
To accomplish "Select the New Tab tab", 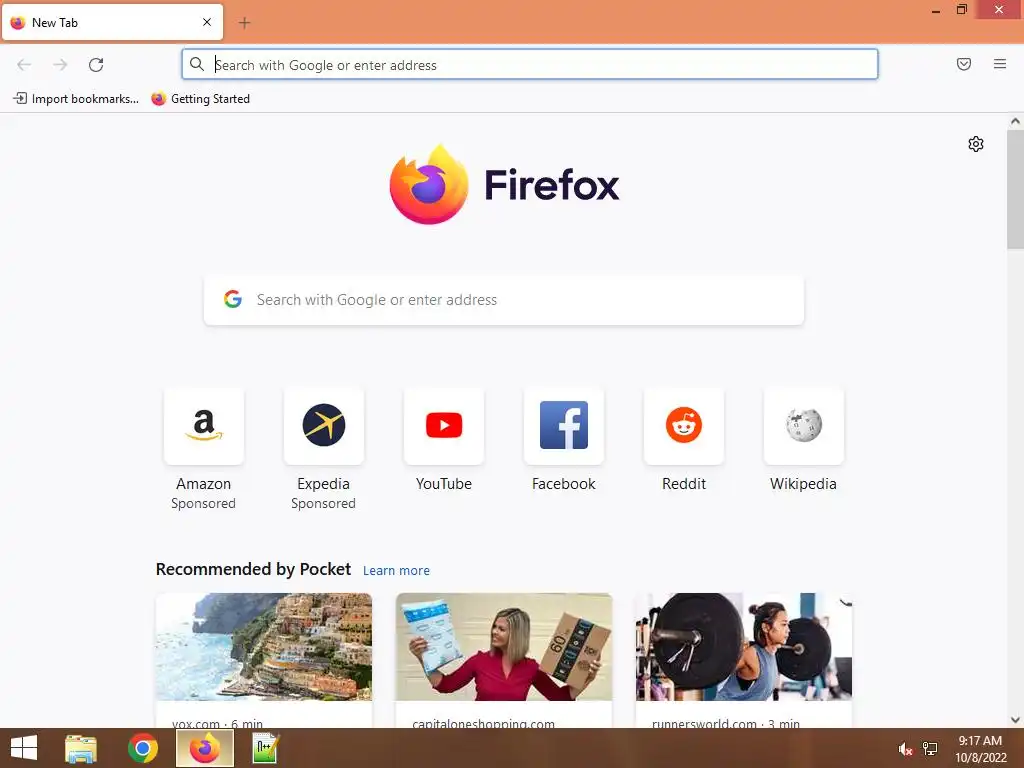I will coord(112,22).
